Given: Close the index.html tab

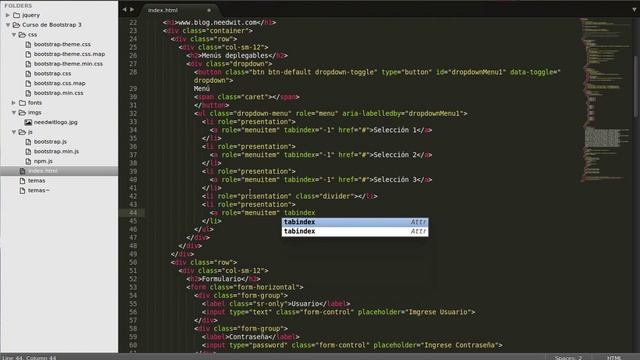Looking at the screenshot, I should [209, 10].
